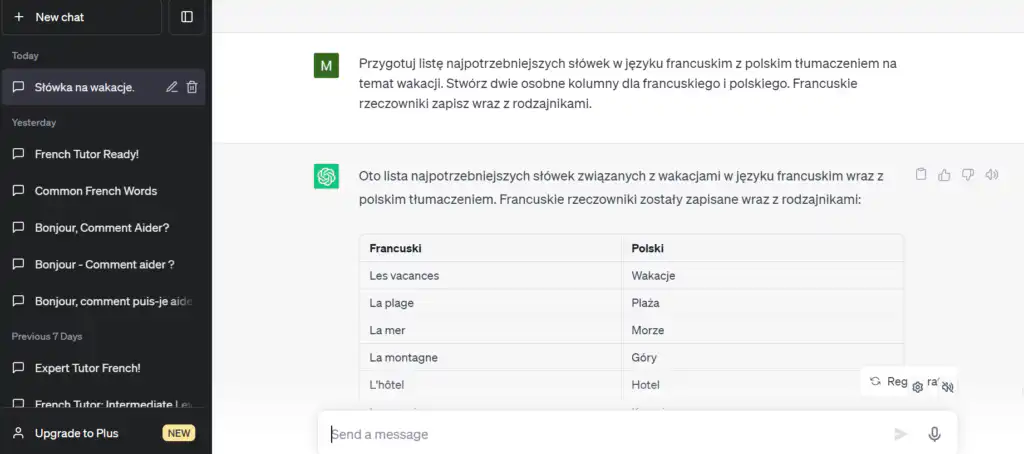Start a New chat
This screenshot has height=454, width=1024.
pyautogui.click(x=82, y=17)
